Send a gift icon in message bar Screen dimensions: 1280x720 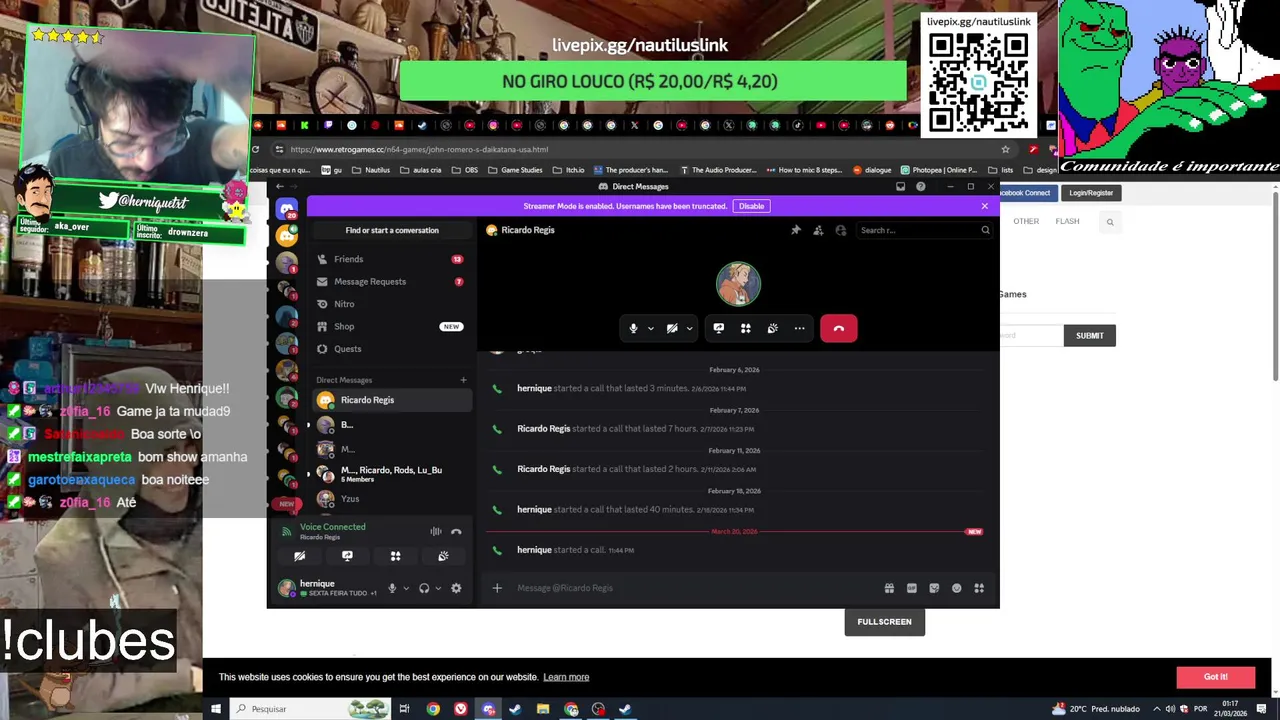pos(889,588)
